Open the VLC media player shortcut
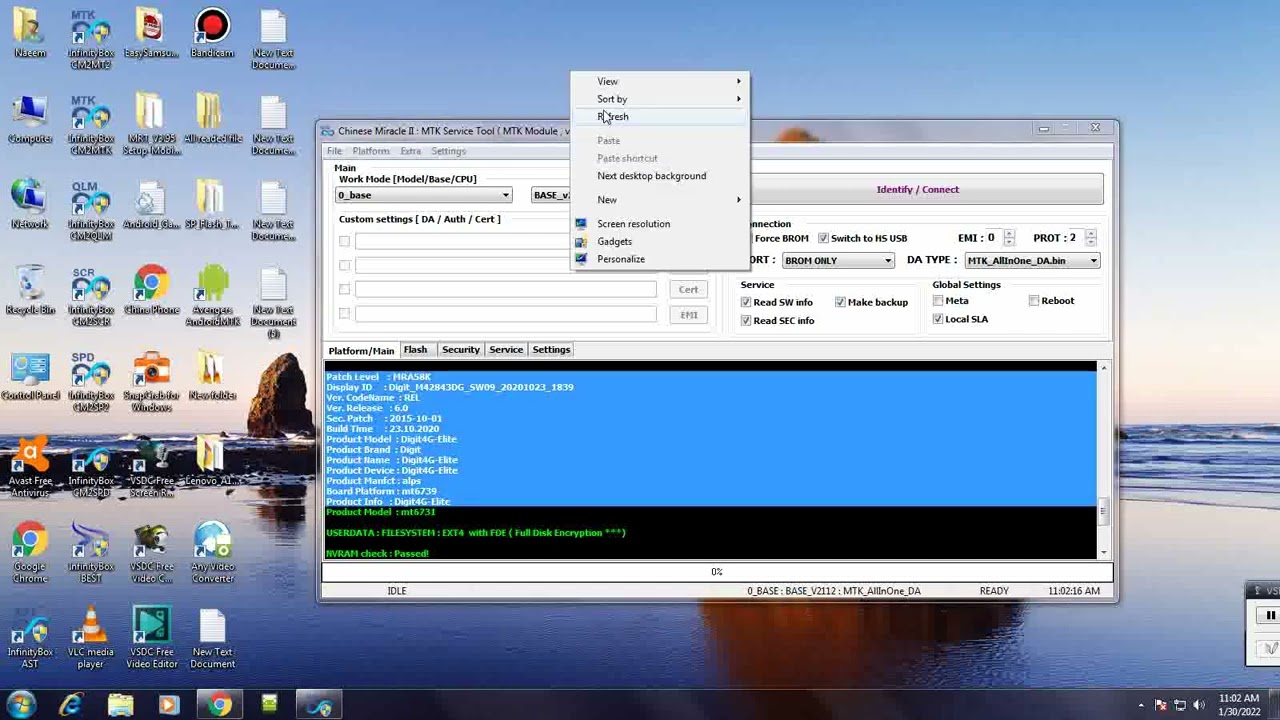The width and height of the screenshot is (1280, 720). click(x=91, y=638)
